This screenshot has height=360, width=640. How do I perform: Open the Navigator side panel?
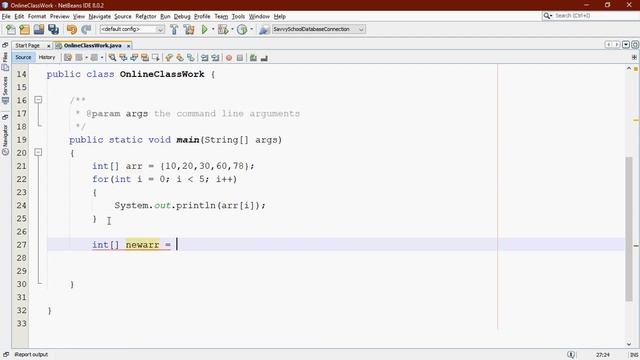5,140
